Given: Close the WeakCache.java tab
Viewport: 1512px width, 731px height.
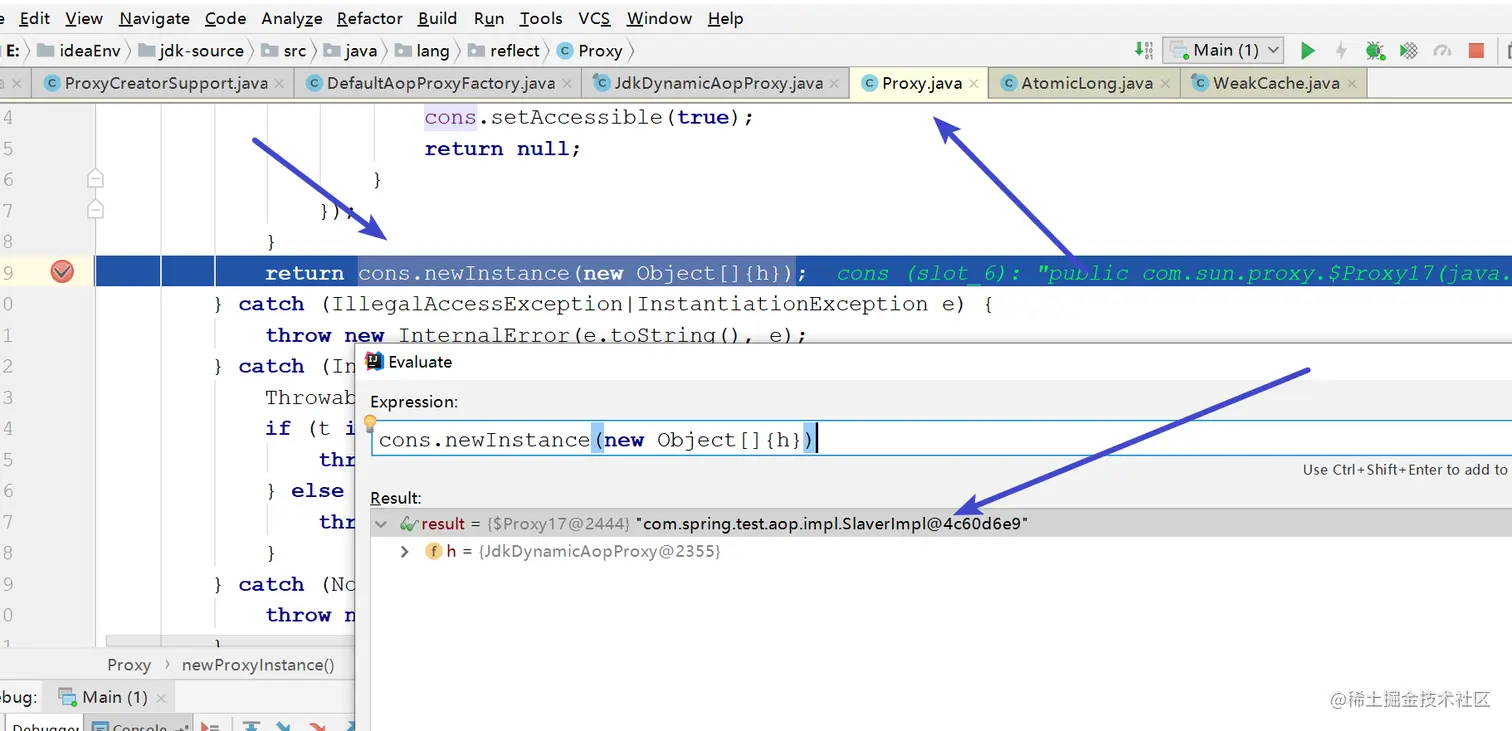Looking at the screenshot, I should 1351,84.
